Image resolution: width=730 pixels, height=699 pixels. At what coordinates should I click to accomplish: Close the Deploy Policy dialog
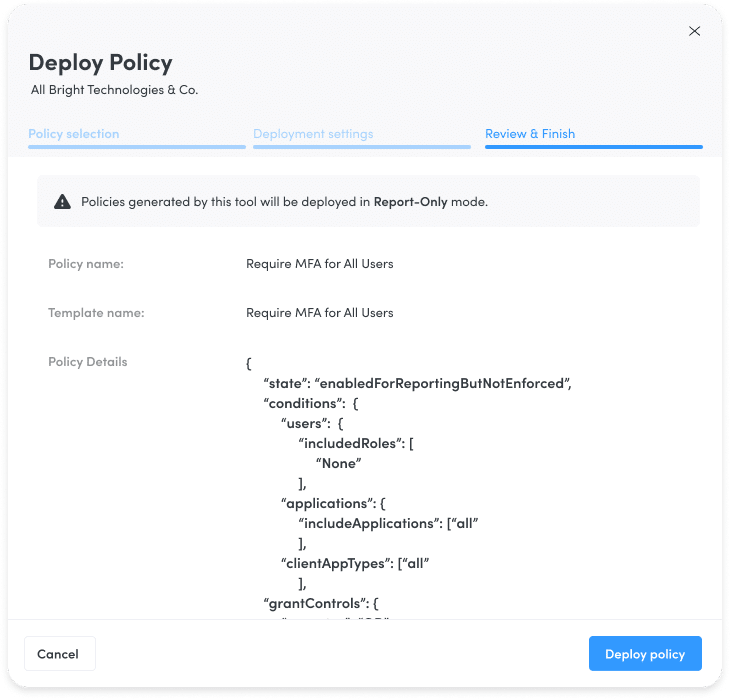tap(694, 31)
